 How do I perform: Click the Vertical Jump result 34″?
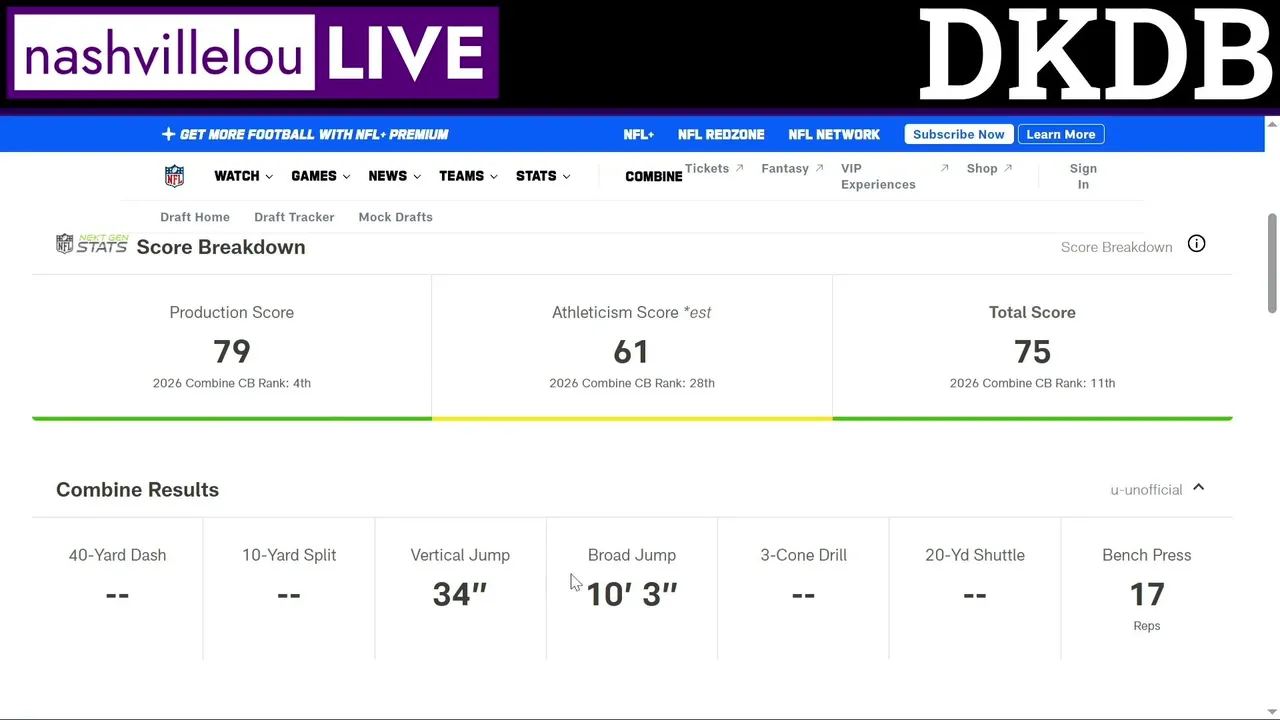tap(460, 594)
